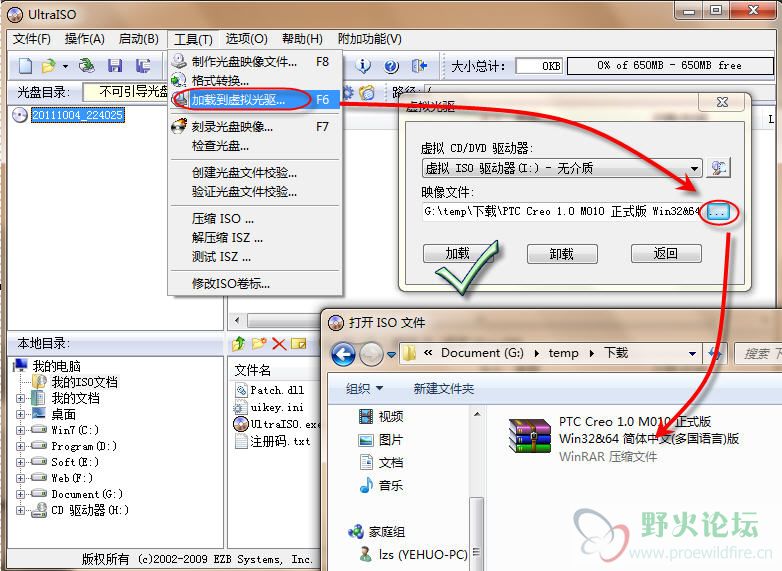Screen dimensions: 782x571
Task: Click the Exit door toolbar icon
Action: click(419, 65)
